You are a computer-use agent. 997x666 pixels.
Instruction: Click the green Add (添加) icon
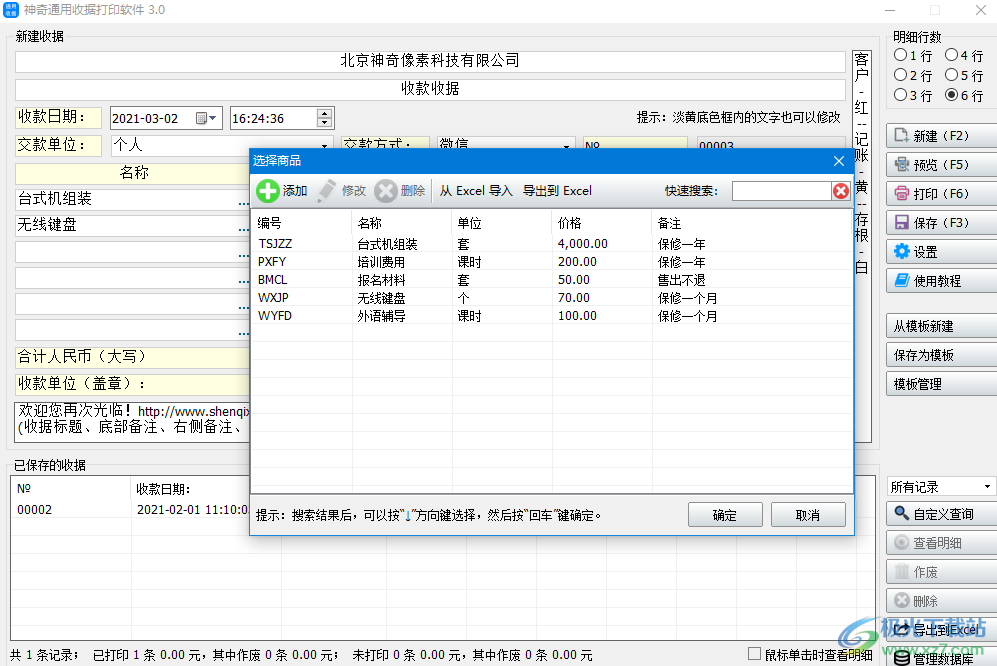pos(268,191)
